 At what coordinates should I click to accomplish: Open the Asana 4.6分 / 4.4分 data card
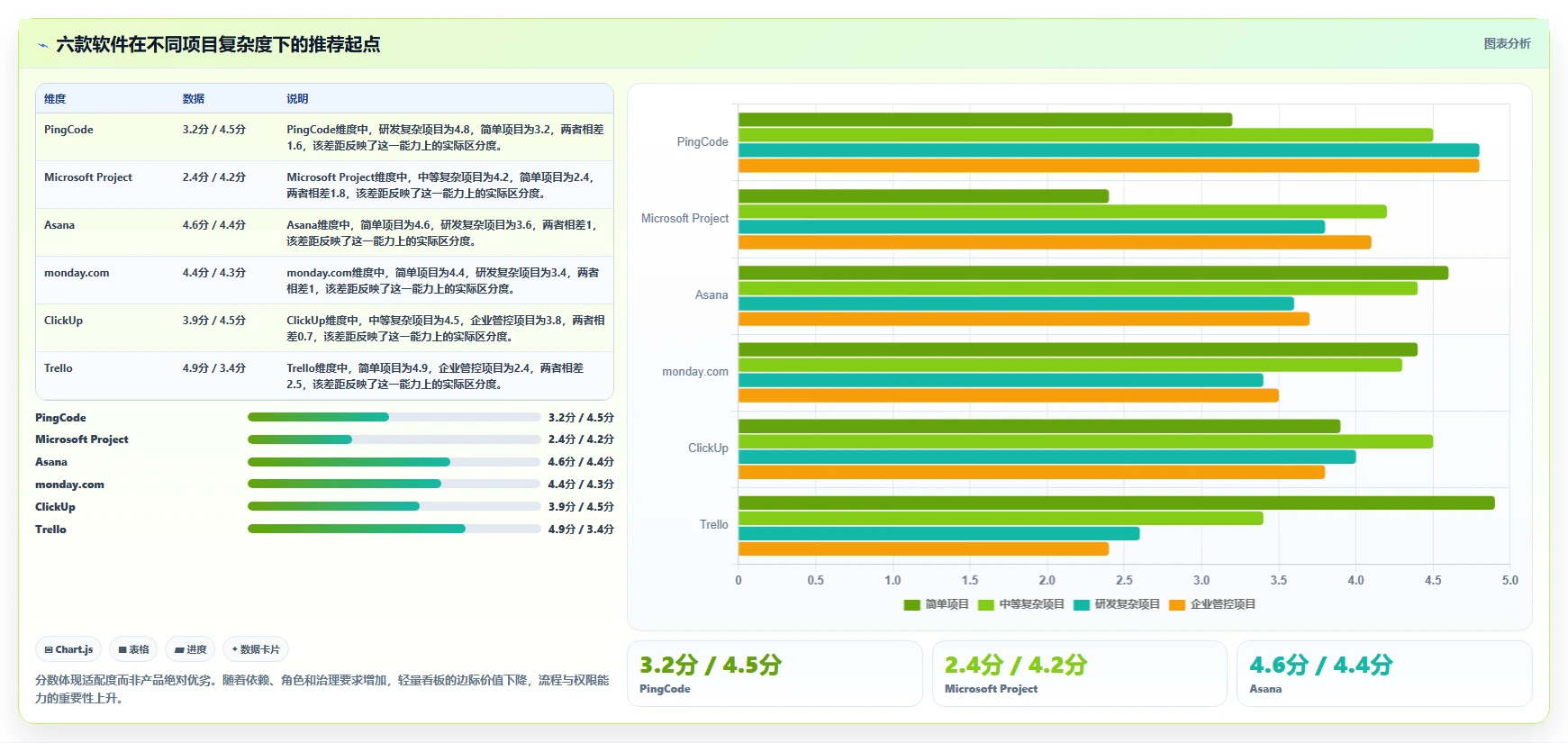pos(1384,674)
